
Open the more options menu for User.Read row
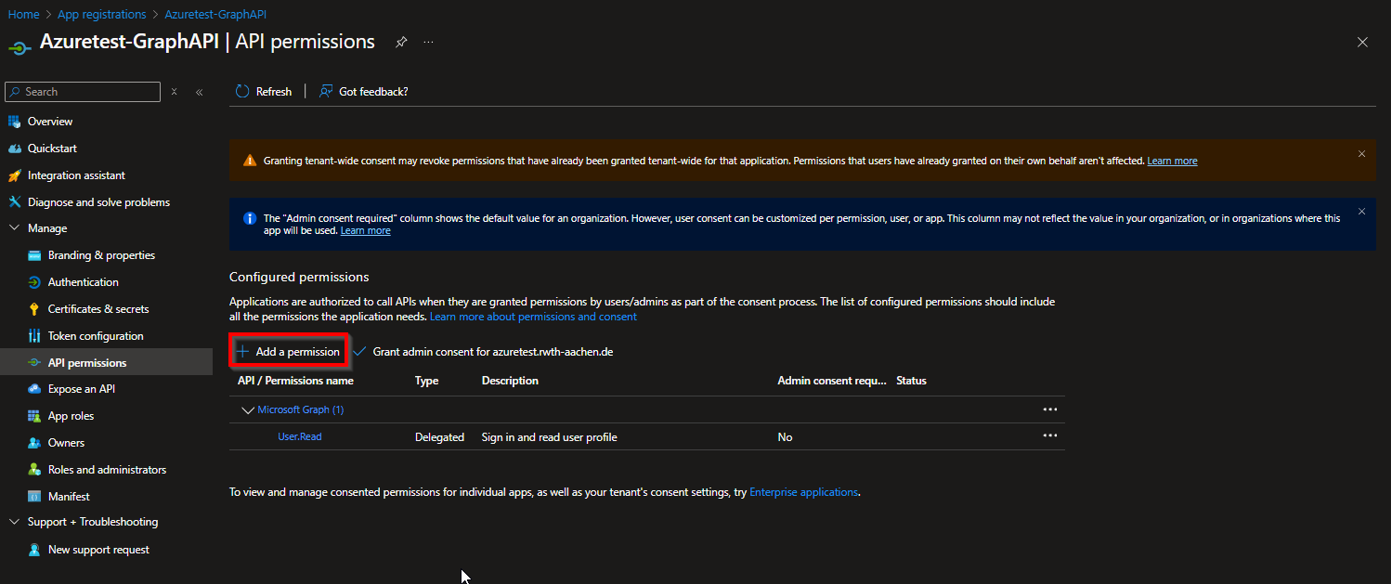point(1049,436)
